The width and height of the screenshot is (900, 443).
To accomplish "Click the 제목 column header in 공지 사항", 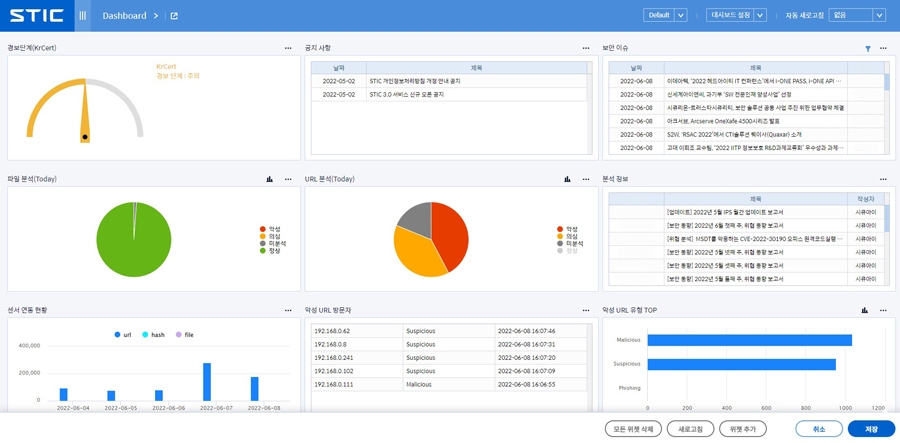I will pos(476,68).
